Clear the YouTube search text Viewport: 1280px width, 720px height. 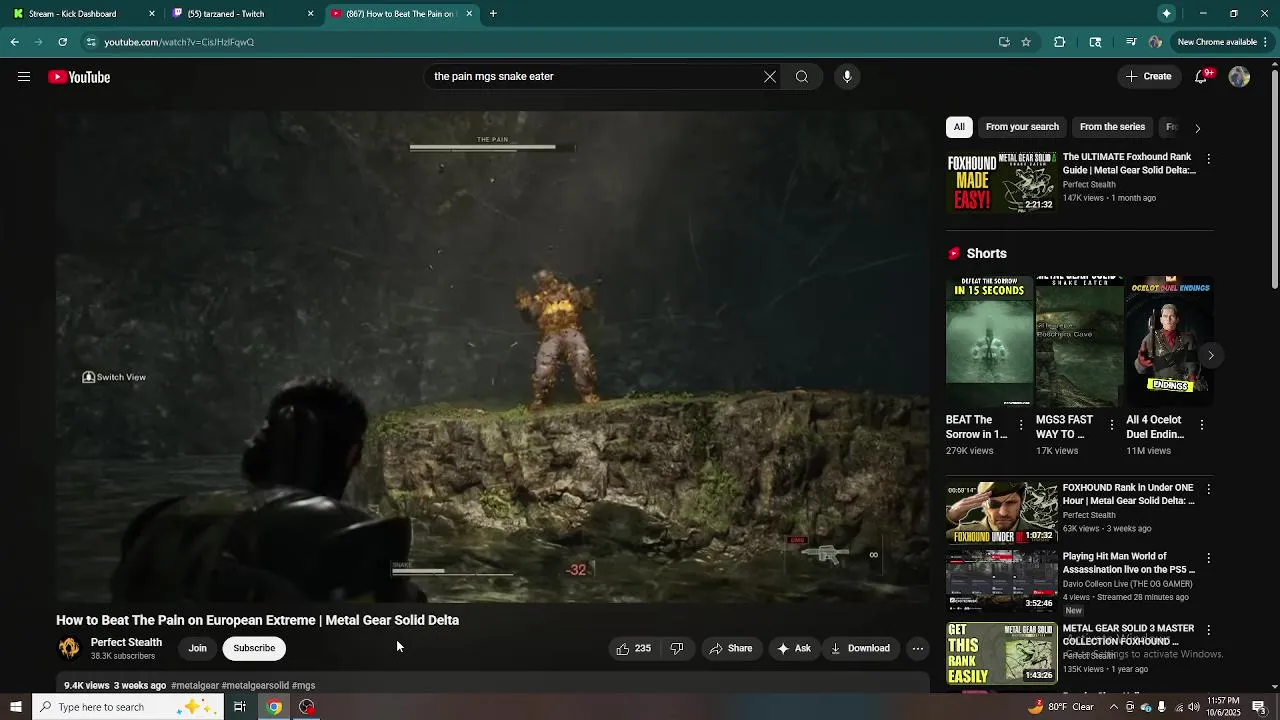pyautogui.click(x=770, y=77)
